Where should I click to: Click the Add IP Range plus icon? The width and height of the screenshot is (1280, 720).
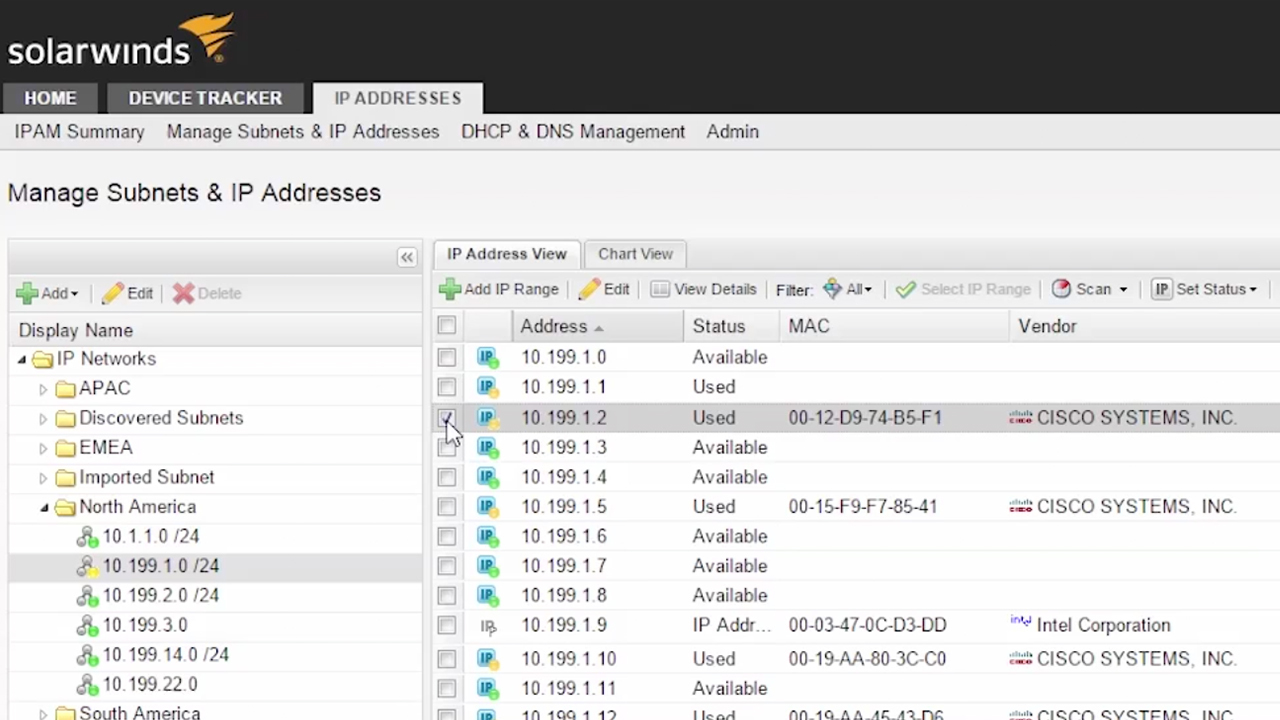[450, 289]
